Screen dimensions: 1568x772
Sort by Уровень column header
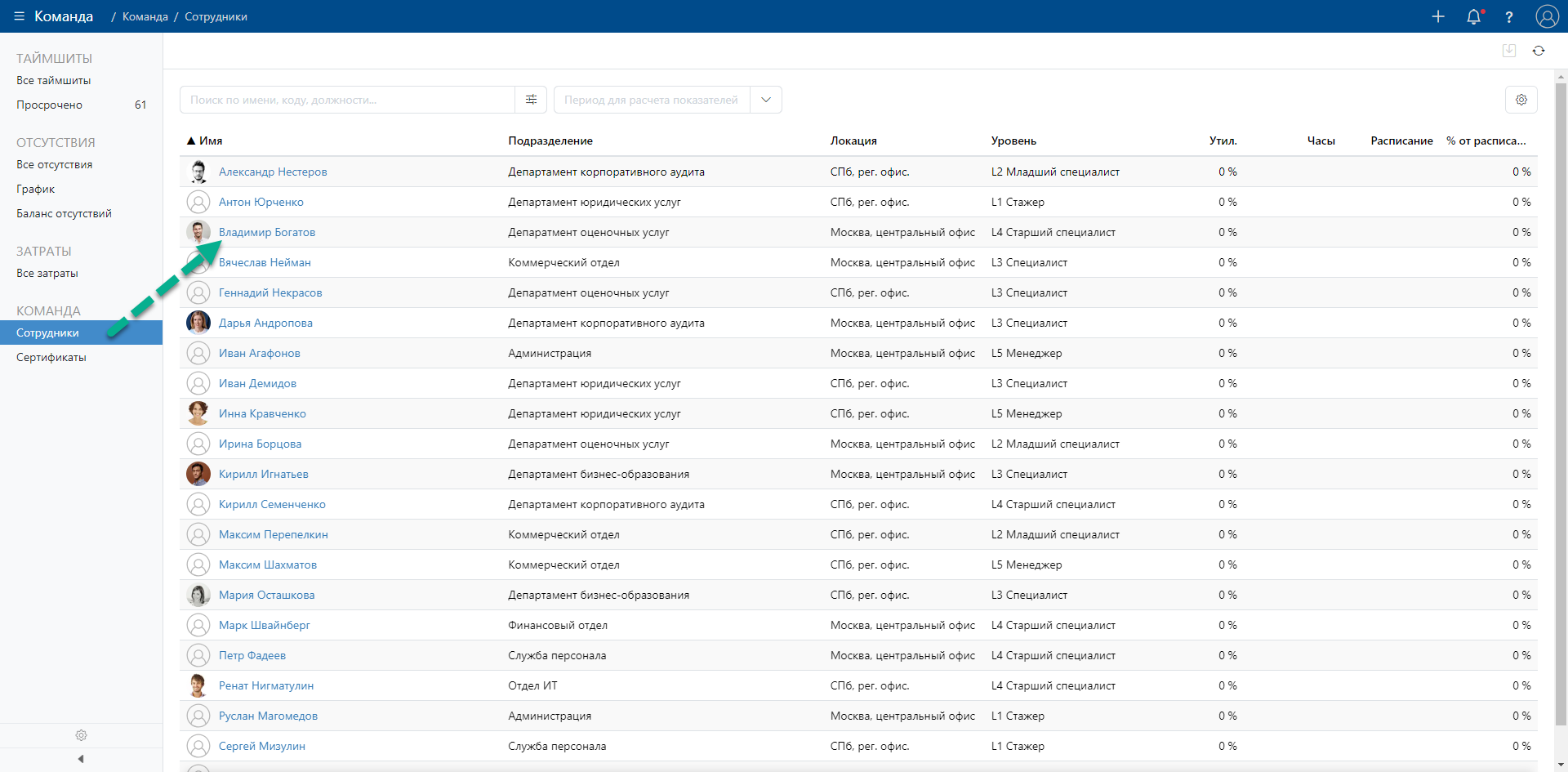[1013, 141]
